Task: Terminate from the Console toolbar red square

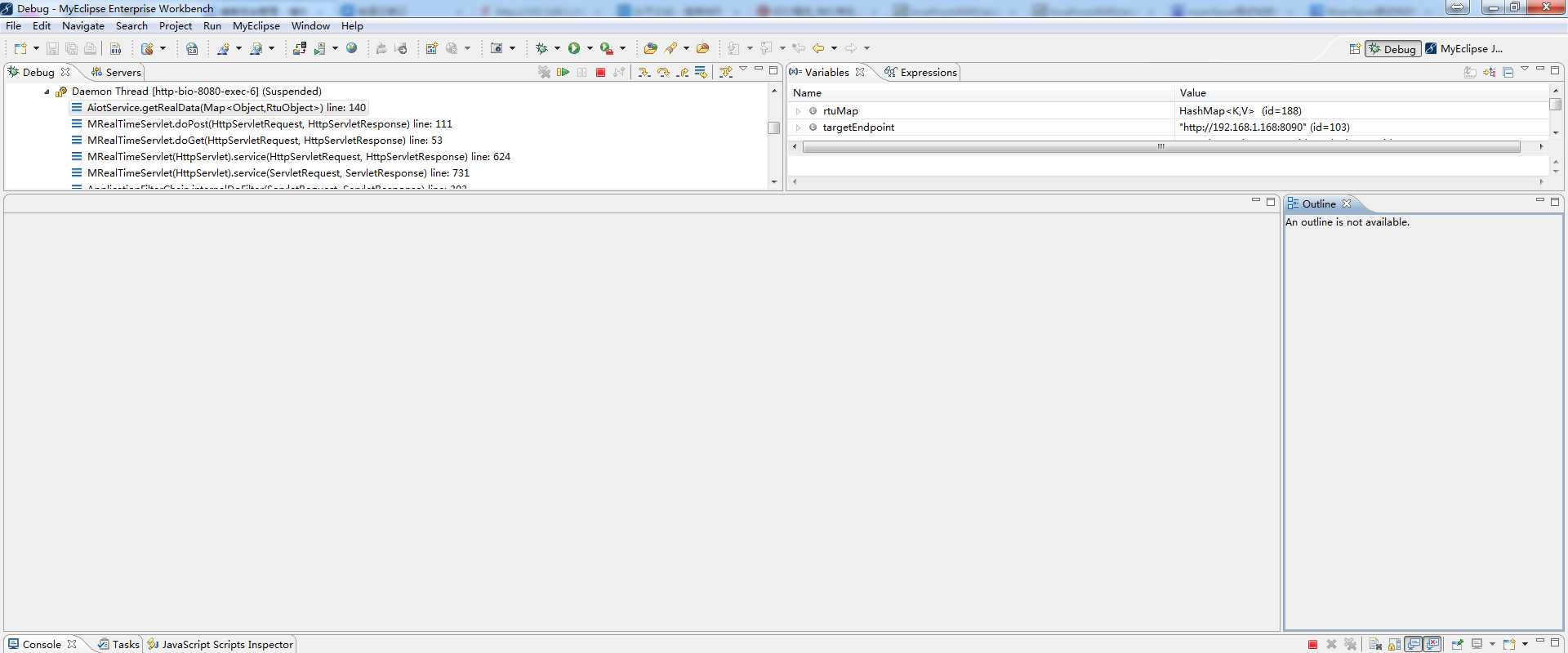Action: point(1312,644)
